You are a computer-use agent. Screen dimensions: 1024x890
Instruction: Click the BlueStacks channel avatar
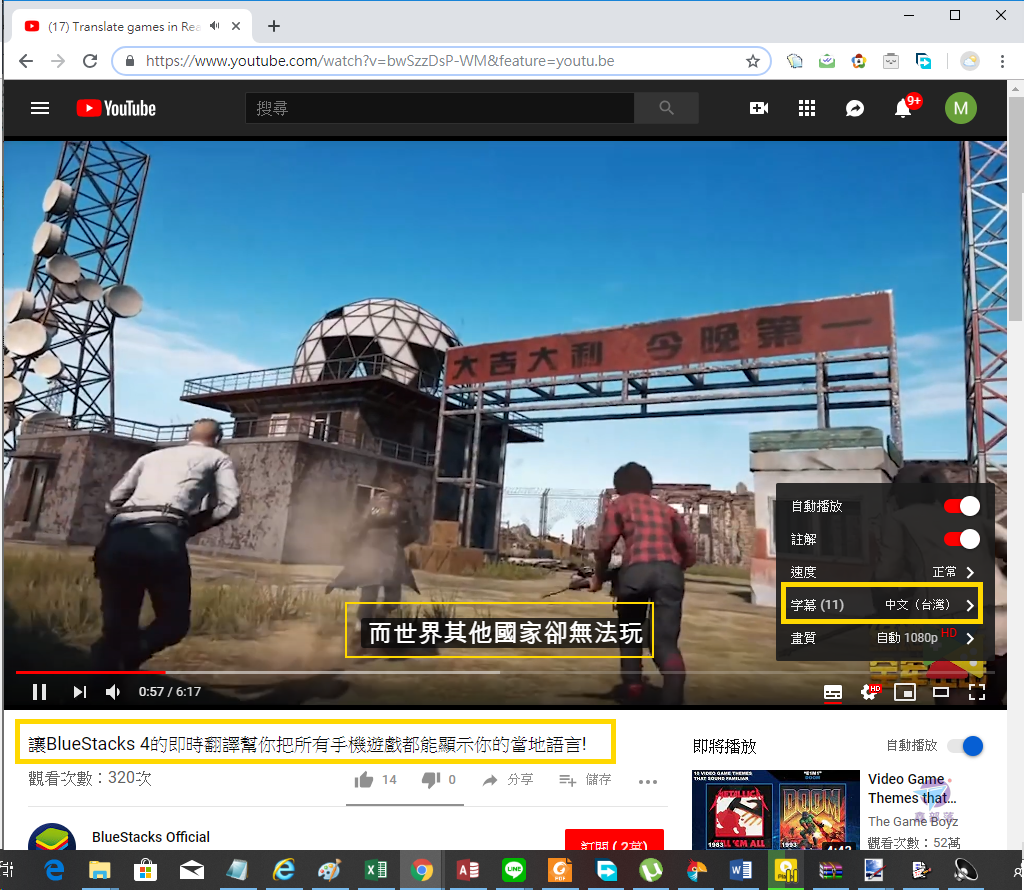[x=52, y=837]
